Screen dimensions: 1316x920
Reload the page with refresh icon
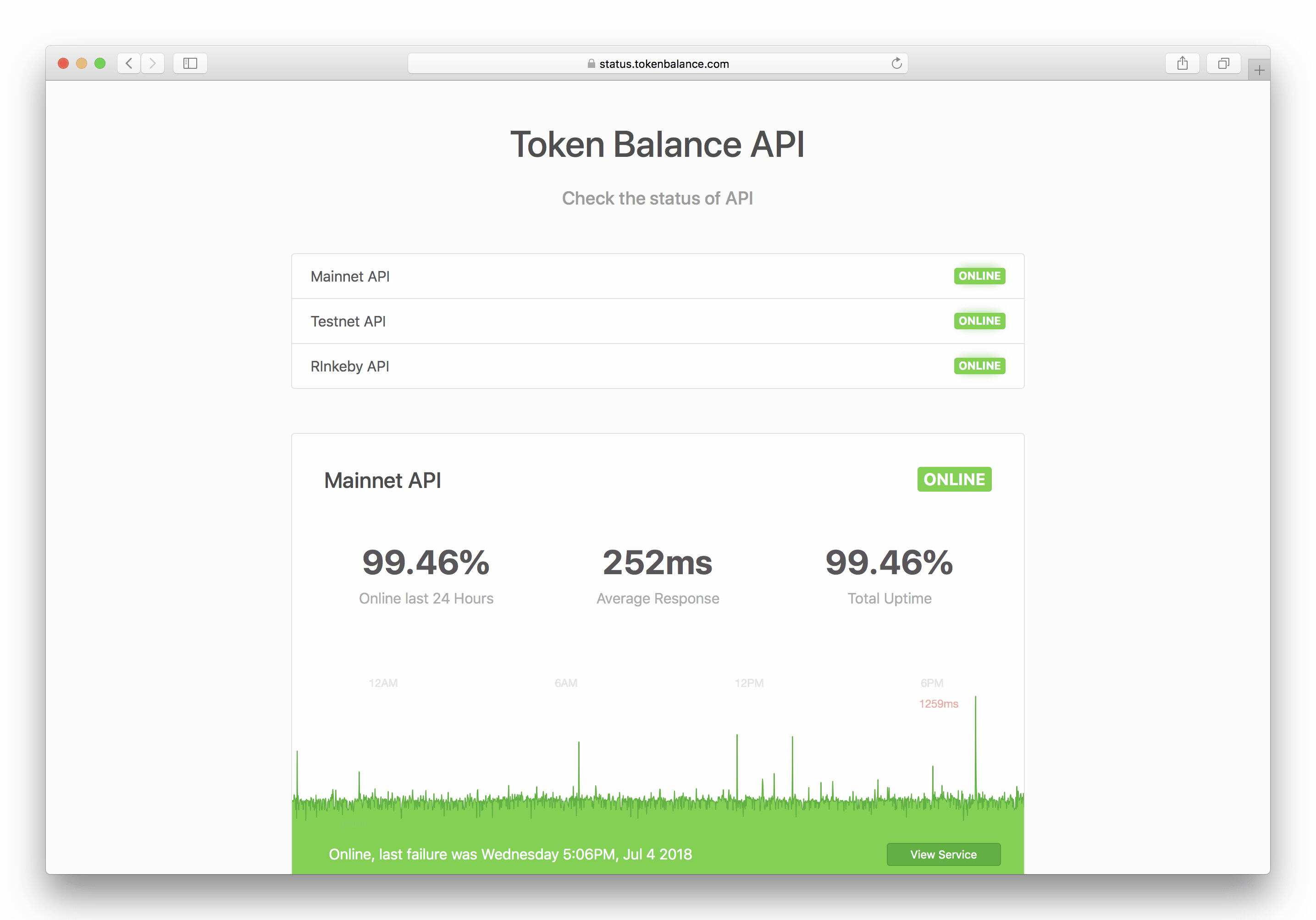pos(896,63)
